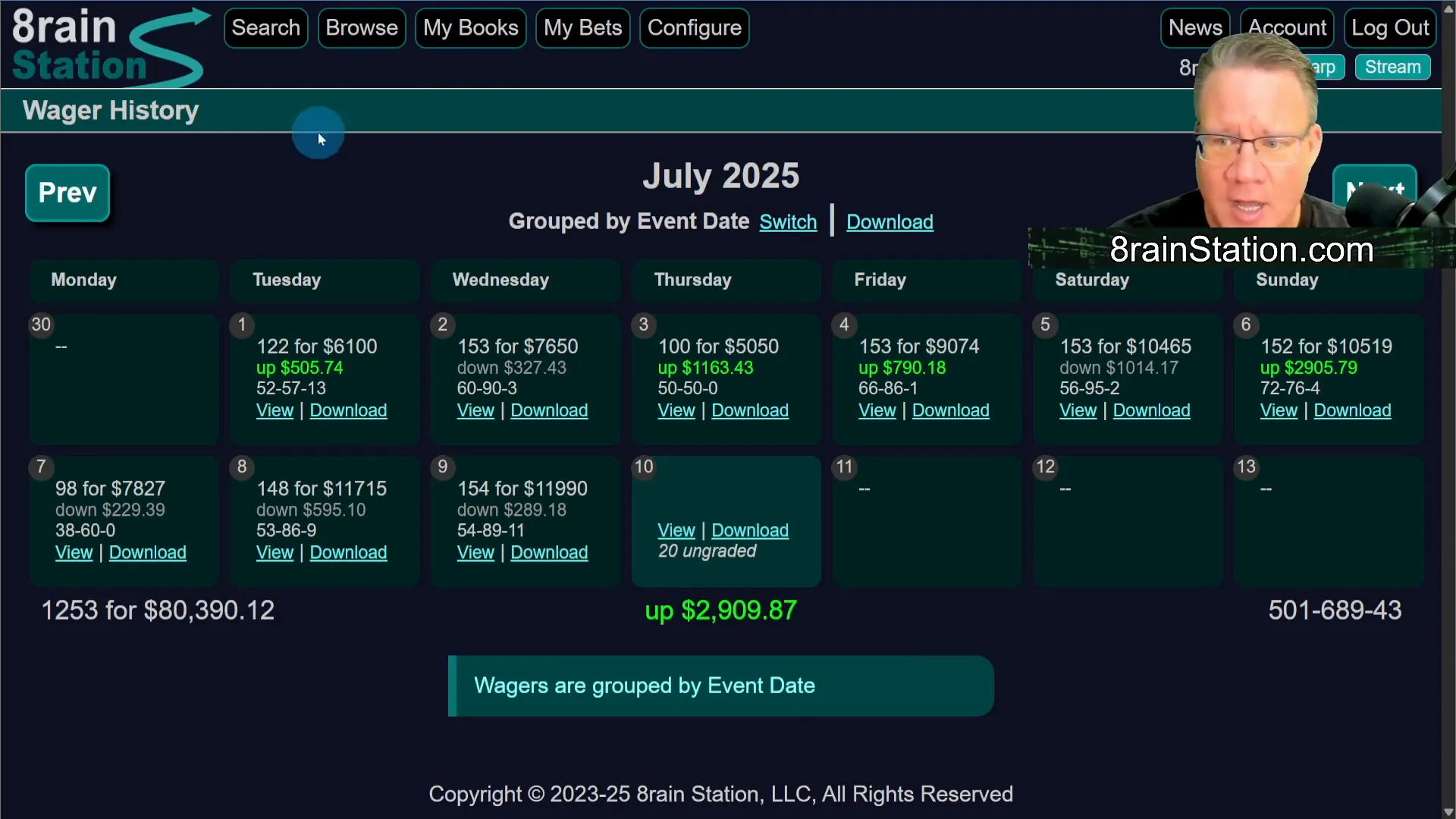Open the Configure menu
The image size is (1456, 819).
(x=694, y=28)
